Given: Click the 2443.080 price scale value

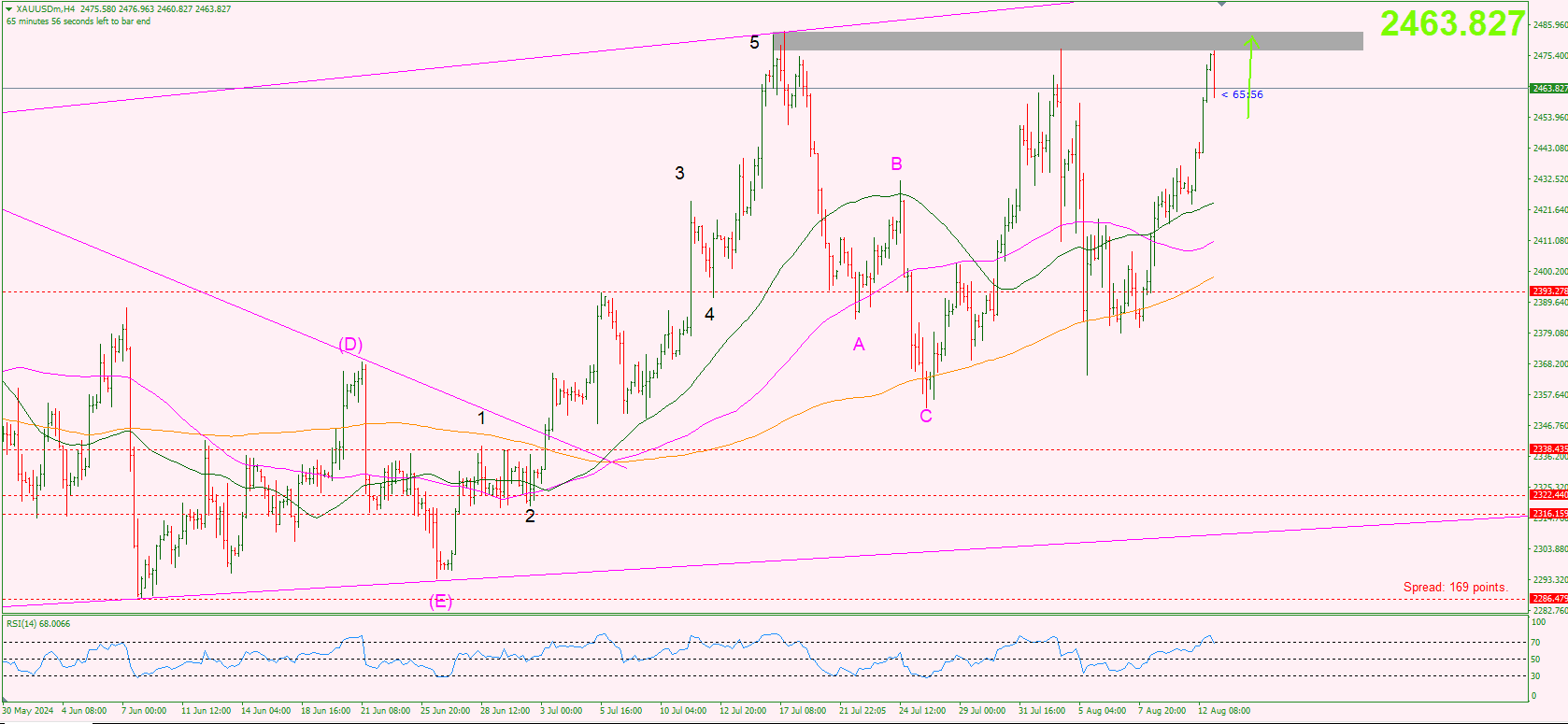Looking at the screenshot, I should click(x=1550, y=149).
